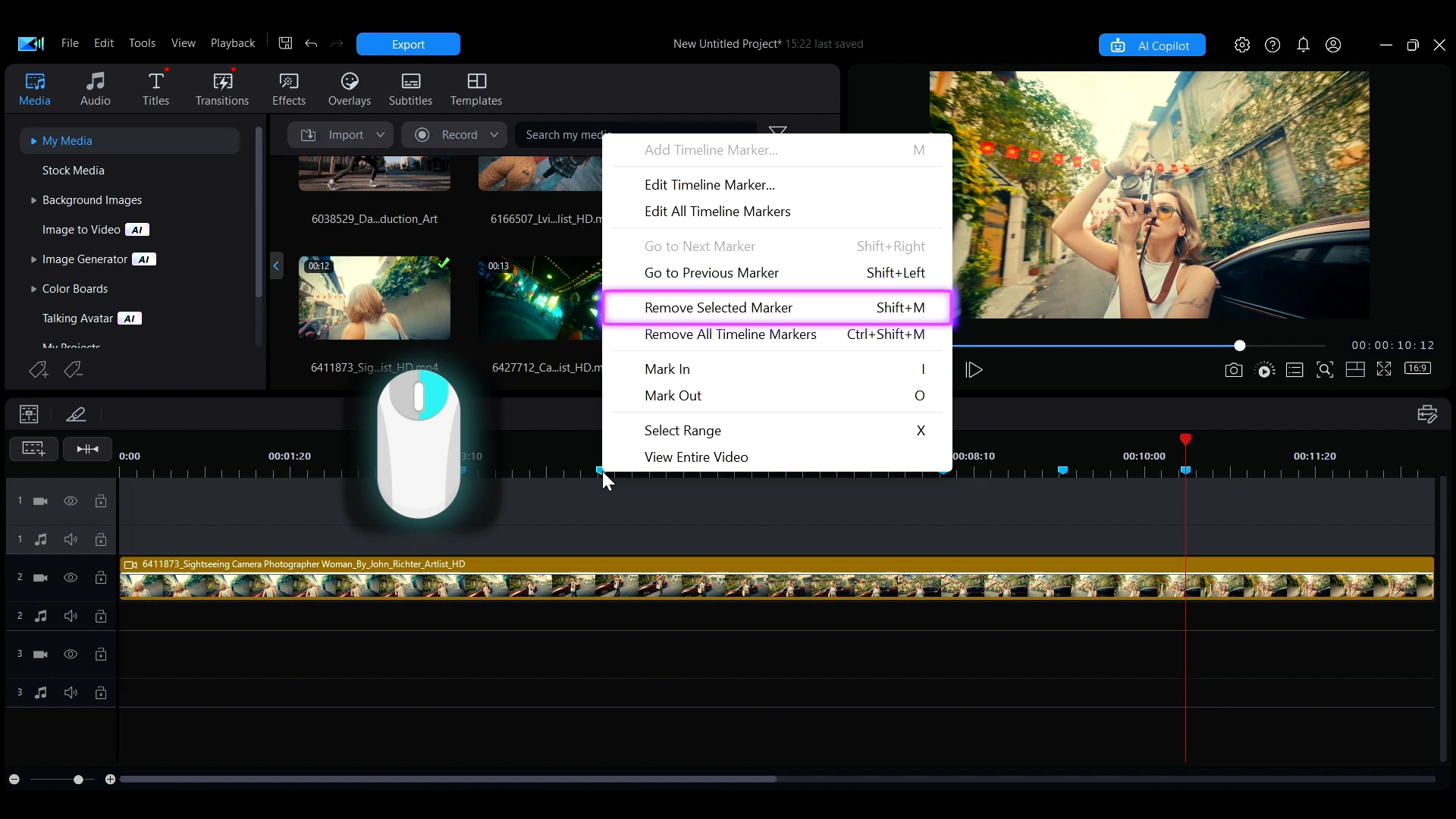Open the help question mark icon
The image size is (1456, 819).
tap(1272, 45)
